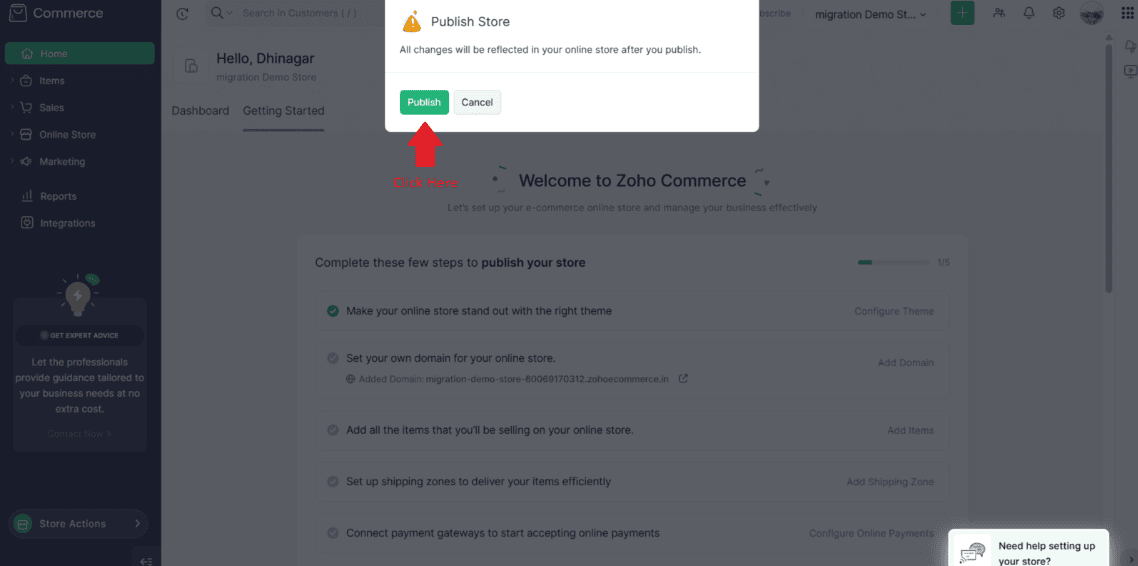Click the page vertical scrollbar
This screenshot has height=566, width=1138.
point(1108,170)
